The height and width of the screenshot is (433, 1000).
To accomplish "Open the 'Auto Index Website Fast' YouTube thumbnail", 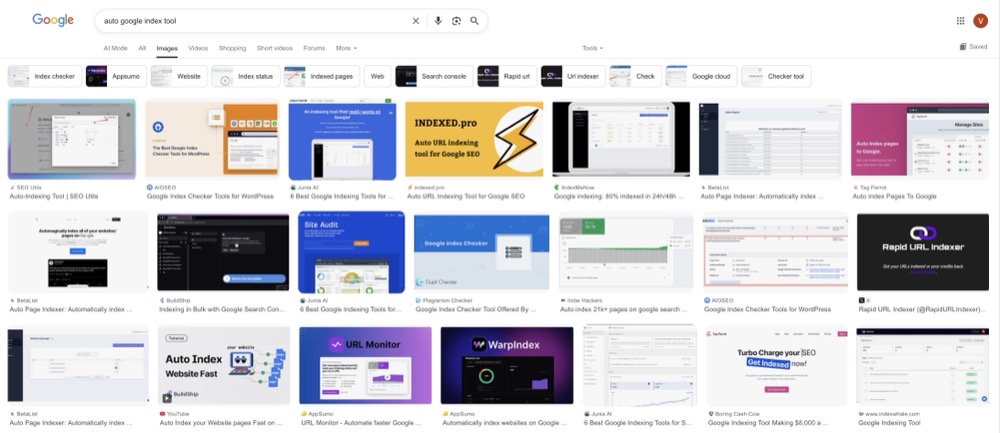I will (x=224, y=365).
